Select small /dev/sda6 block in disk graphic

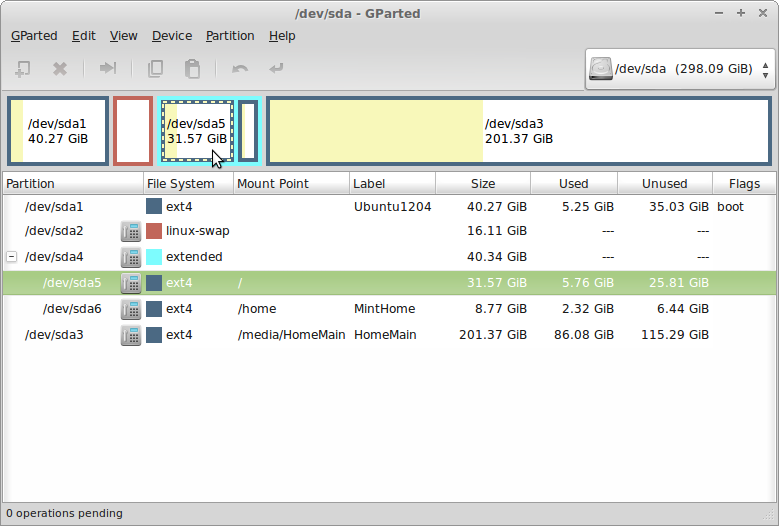point(248,131)
